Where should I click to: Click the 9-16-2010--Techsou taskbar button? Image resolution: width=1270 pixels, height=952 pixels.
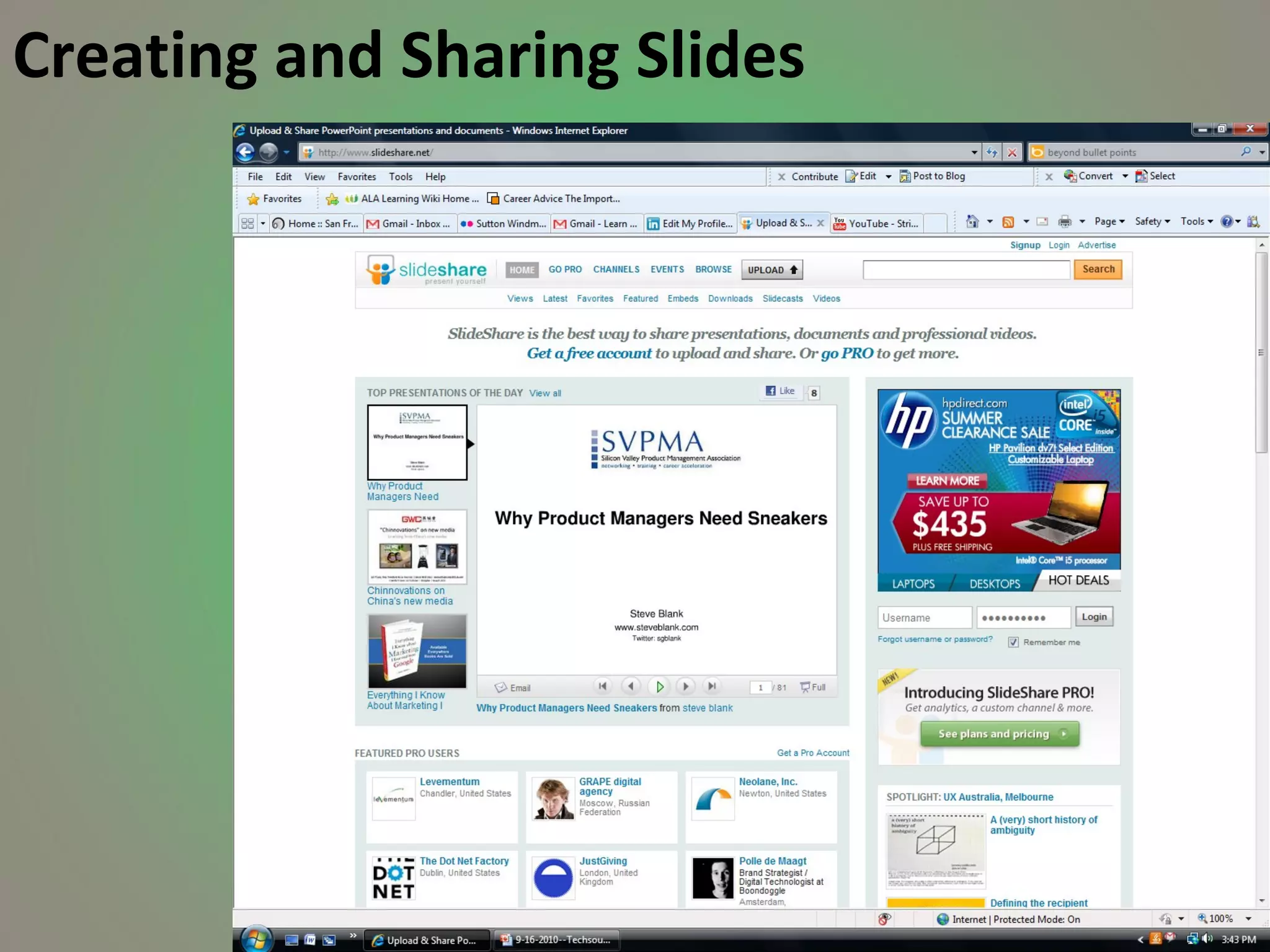557,940
